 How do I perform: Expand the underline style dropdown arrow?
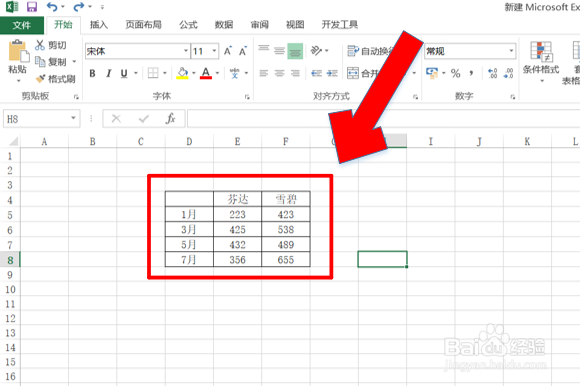pyautogui.click(x=136, y=73)
